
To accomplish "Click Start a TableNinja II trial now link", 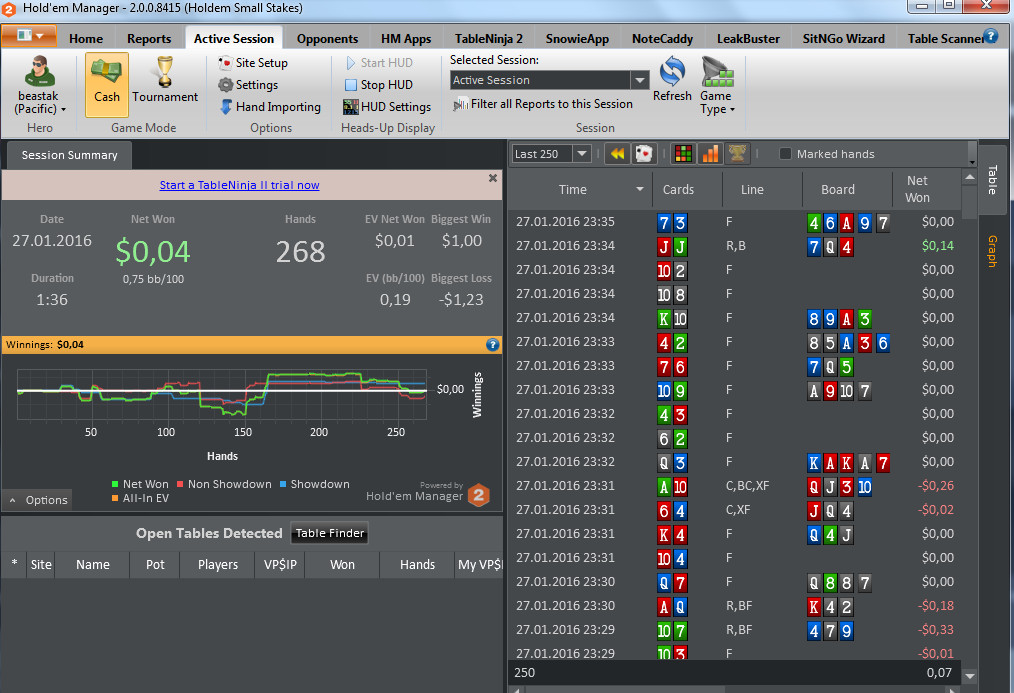I will pos(239,185).
